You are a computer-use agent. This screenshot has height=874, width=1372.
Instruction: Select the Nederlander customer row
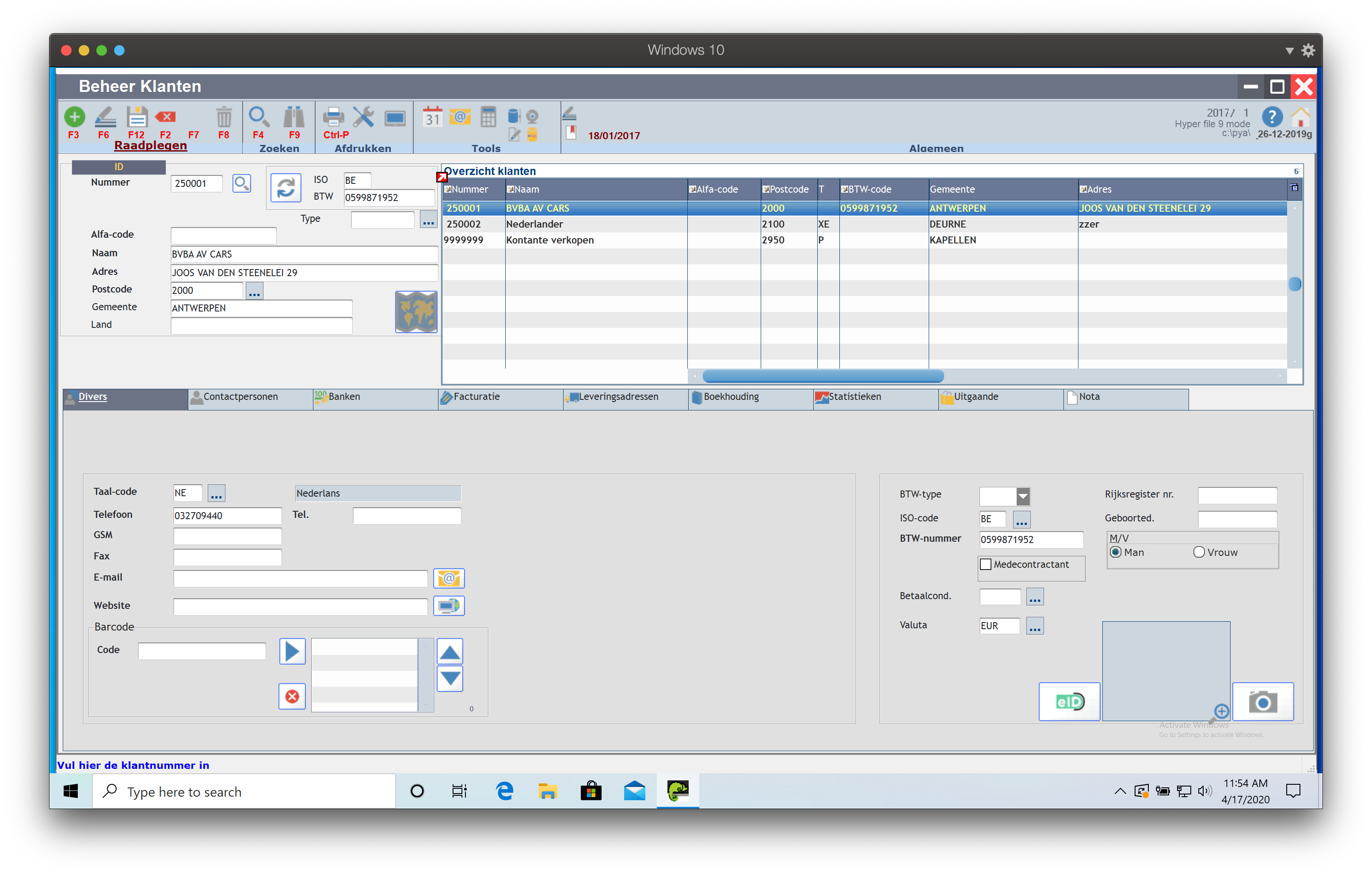[534, 224]
